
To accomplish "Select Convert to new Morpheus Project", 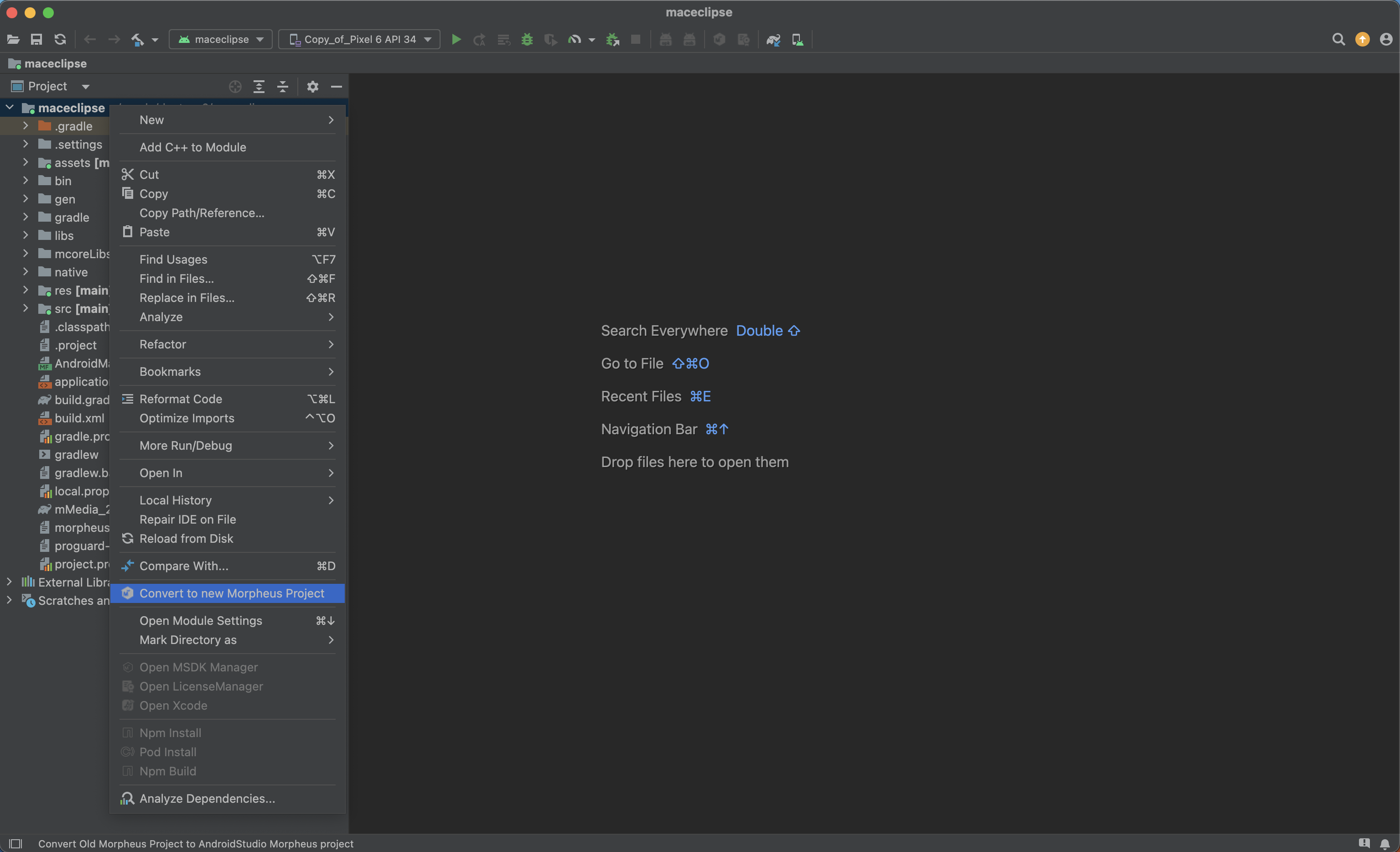I will (231, 593).
